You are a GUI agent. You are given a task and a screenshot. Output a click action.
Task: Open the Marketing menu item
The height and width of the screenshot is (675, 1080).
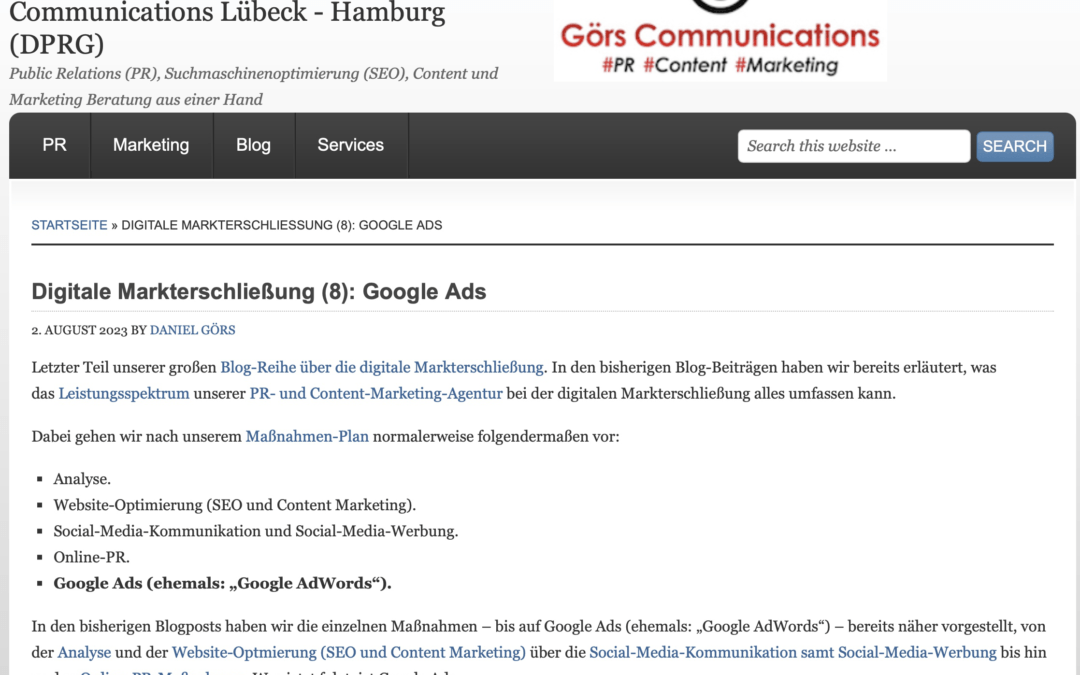point(152,145)
